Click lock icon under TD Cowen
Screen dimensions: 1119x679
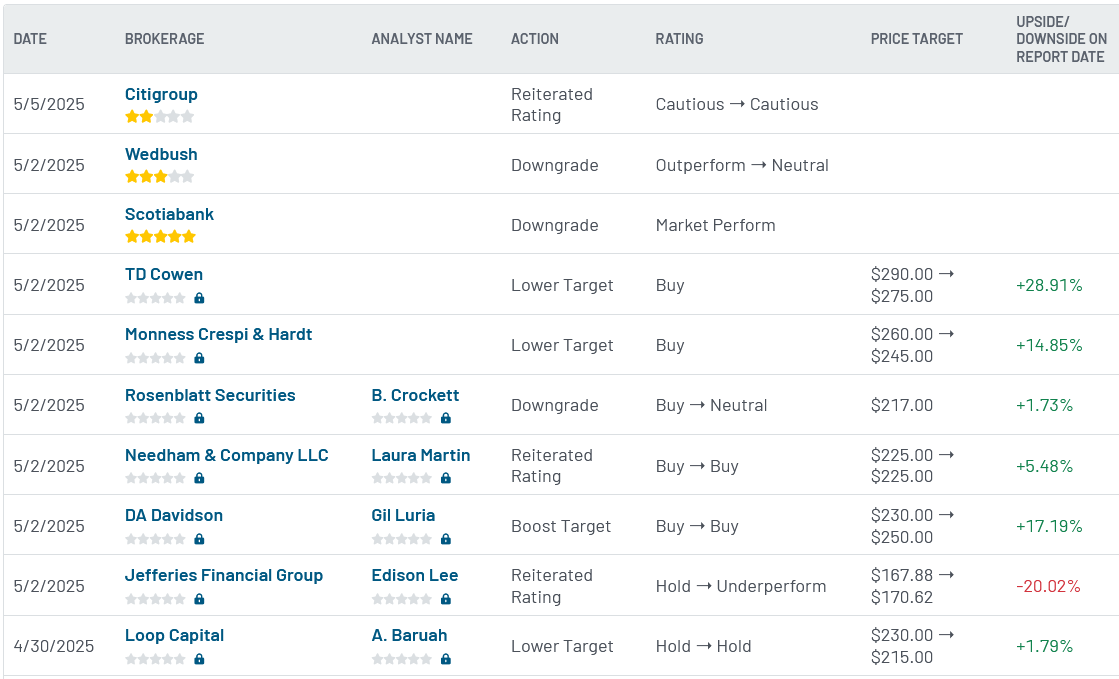(x=199, y=298)
